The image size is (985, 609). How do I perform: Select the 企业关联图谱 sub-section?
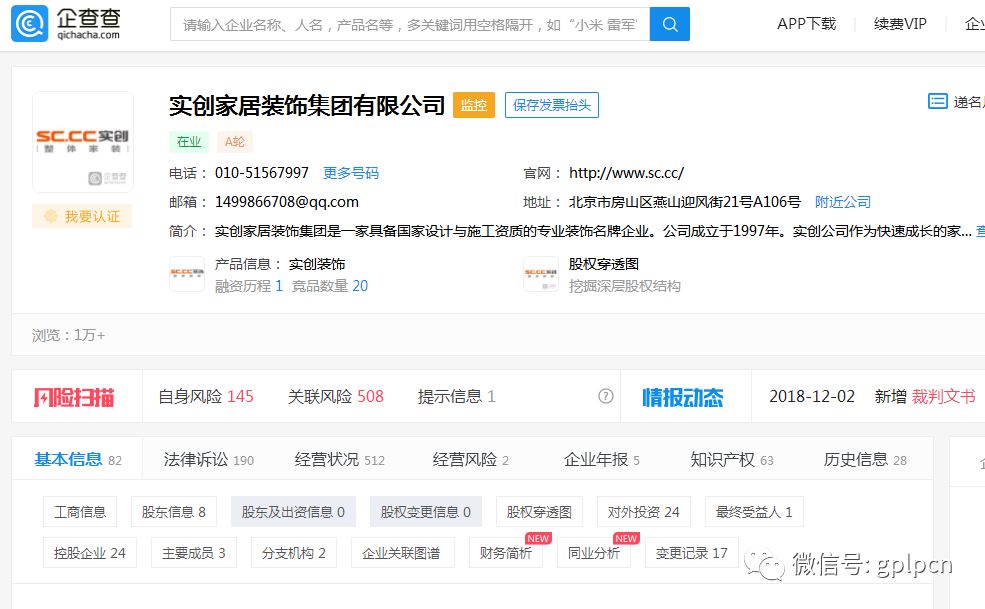coord(402,552)
